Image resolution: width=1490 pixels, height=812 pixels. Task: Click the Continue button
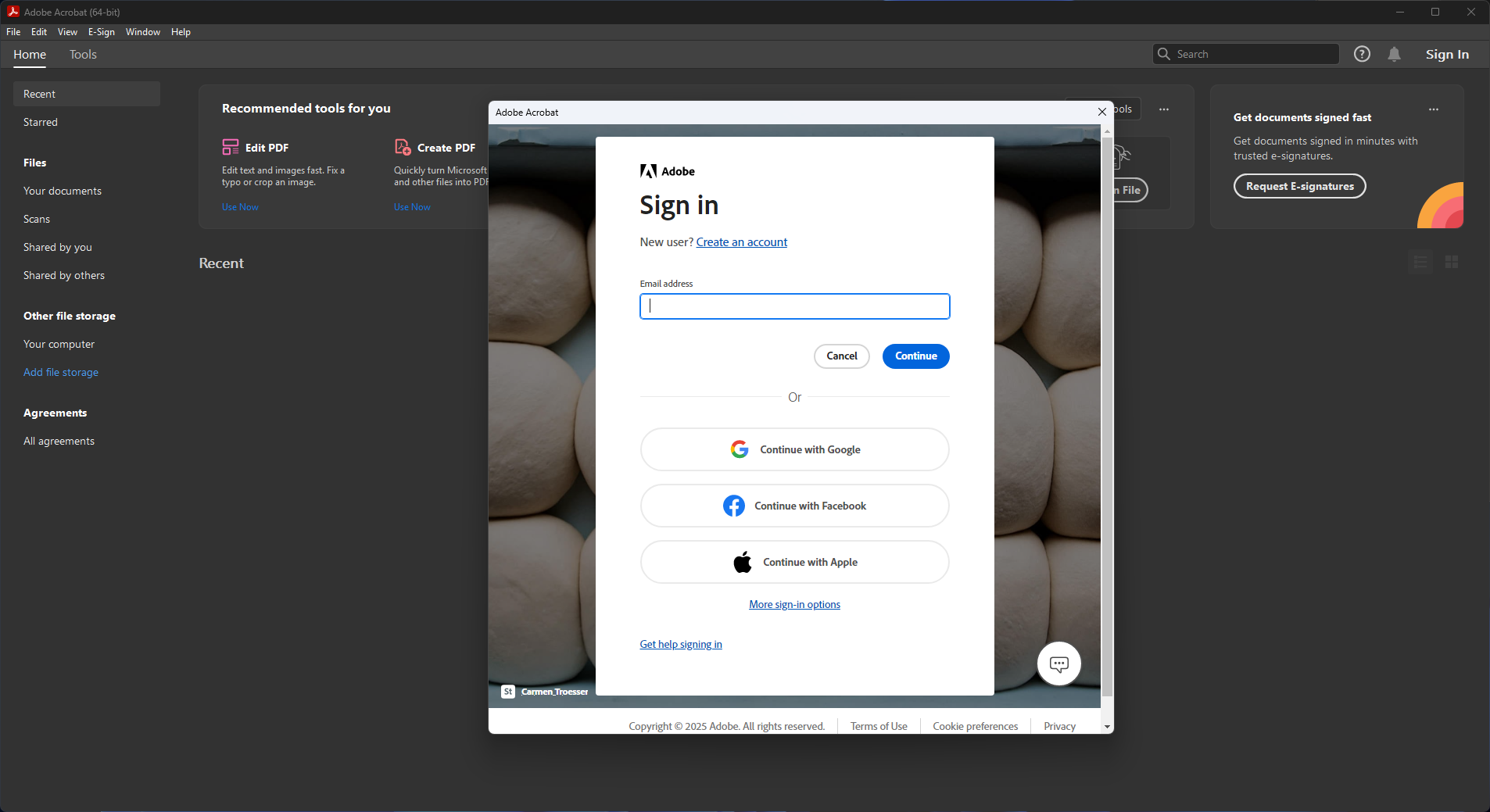(916, 356)
